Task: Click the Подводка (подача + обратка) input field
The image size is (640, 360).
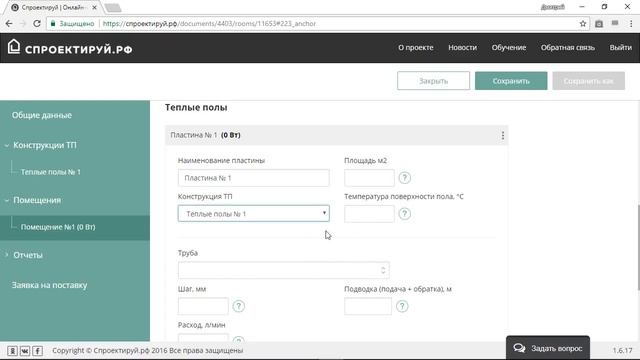Action: coord(368,306)
